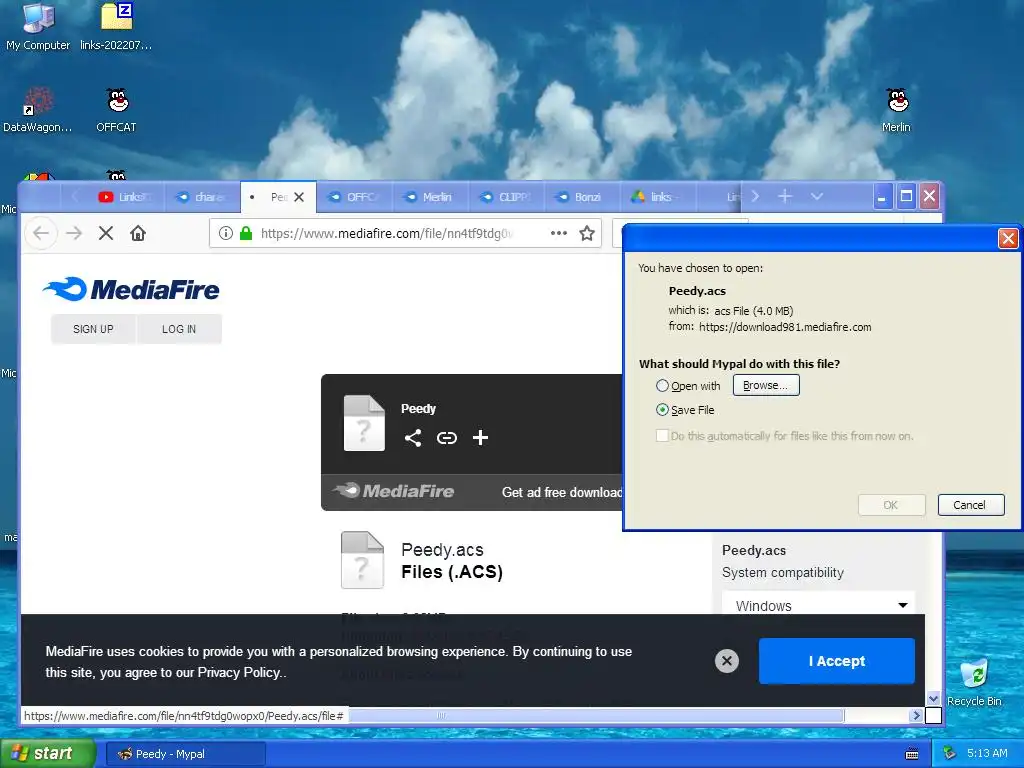Switch to the Links YouTube tab

[x=125, y=197]
